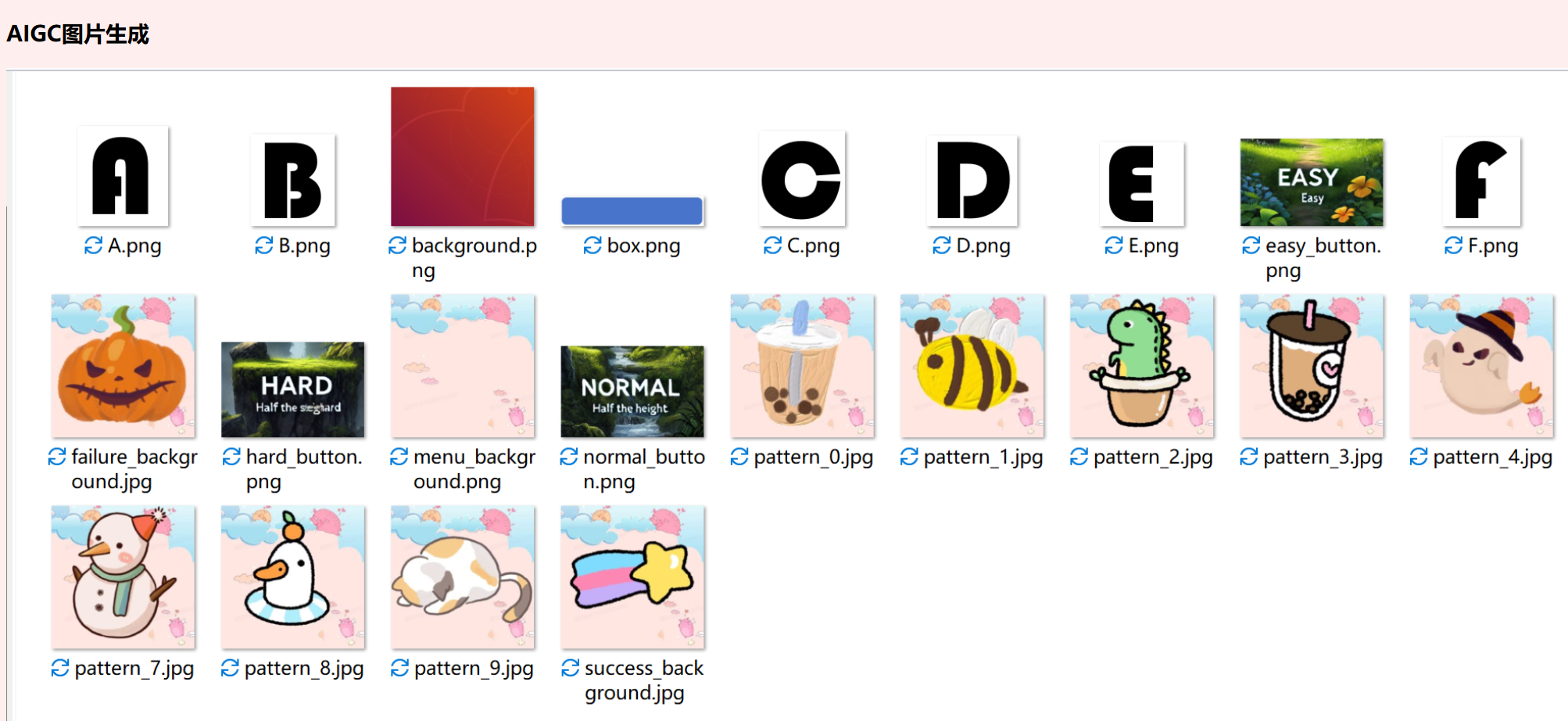This screenshot has width=1568, height=721.
Task: Click the blue box.png image
Action: coord(632,211)
